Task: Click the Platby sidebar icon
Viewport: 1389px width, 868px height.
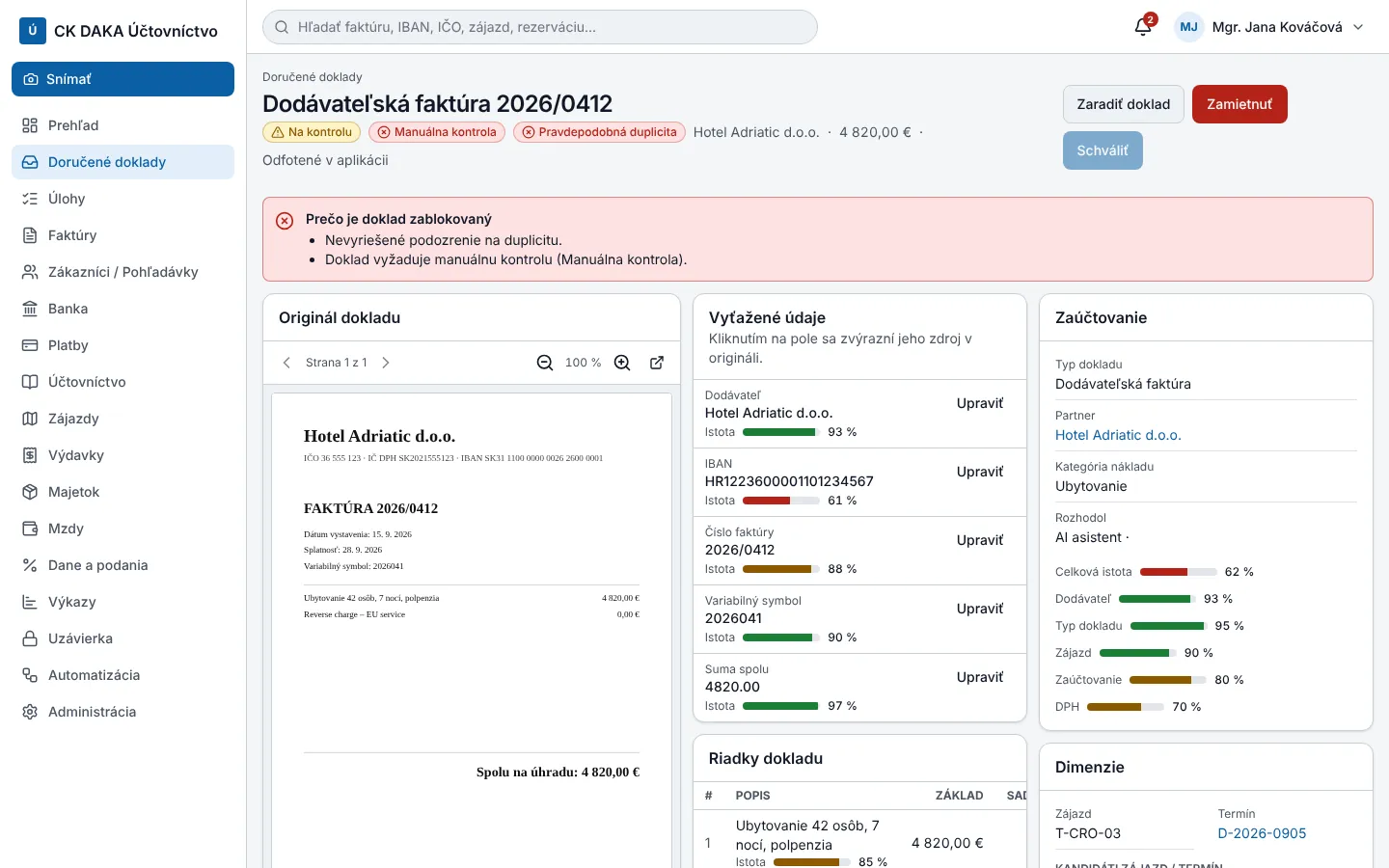Action: pos(30,345)
